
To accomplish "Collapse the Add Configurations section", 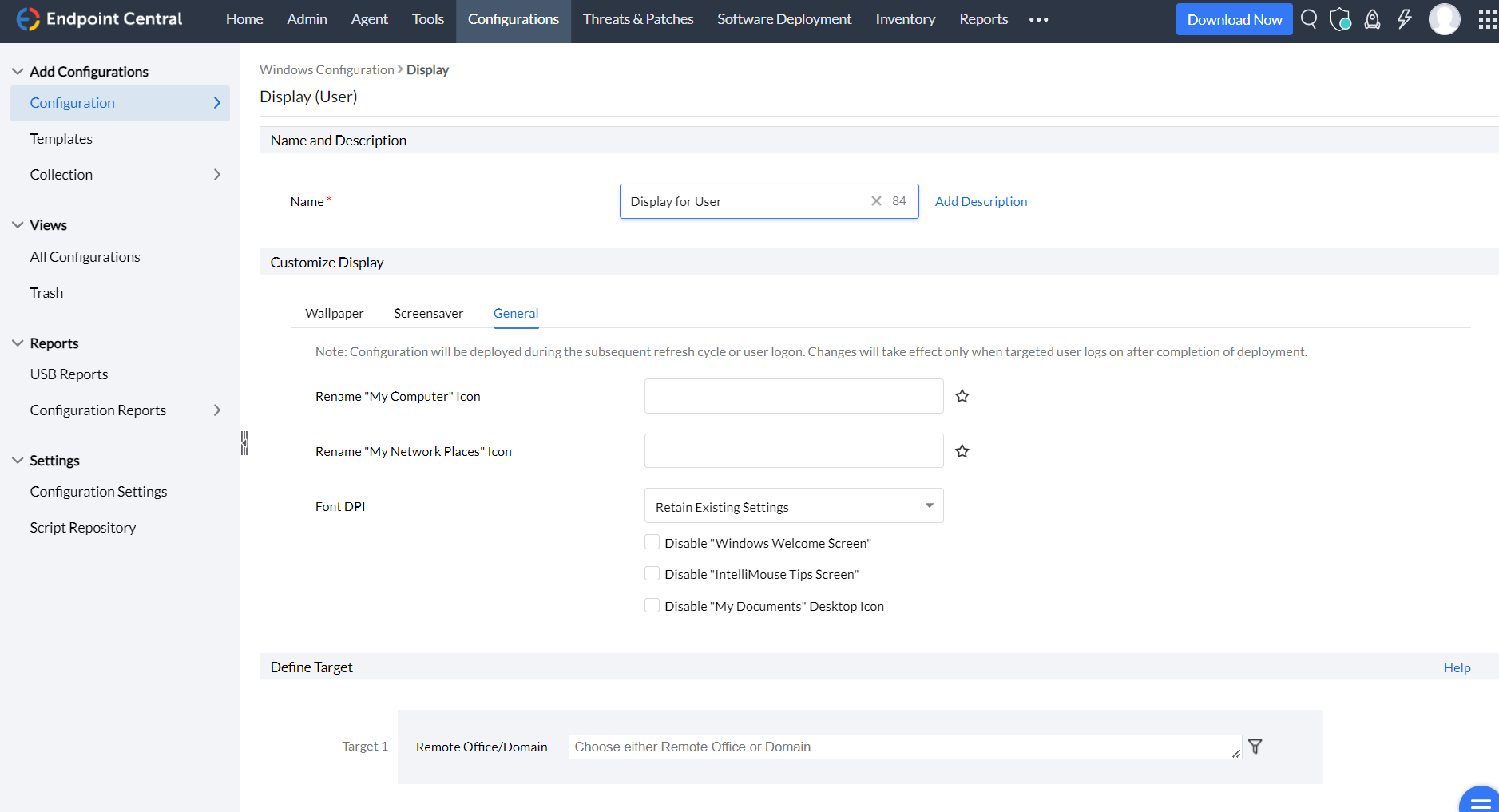I will [18, 72].
